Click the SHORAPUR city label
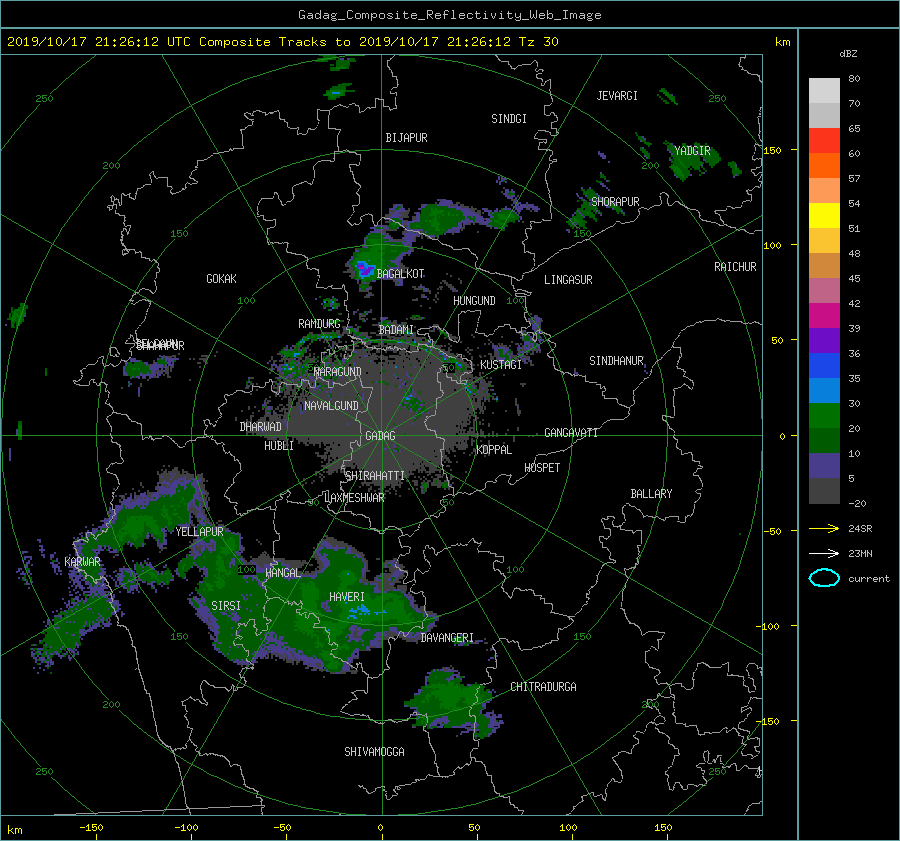The height and width of the screenshot is (841, 900). click(x=615, y=201)
